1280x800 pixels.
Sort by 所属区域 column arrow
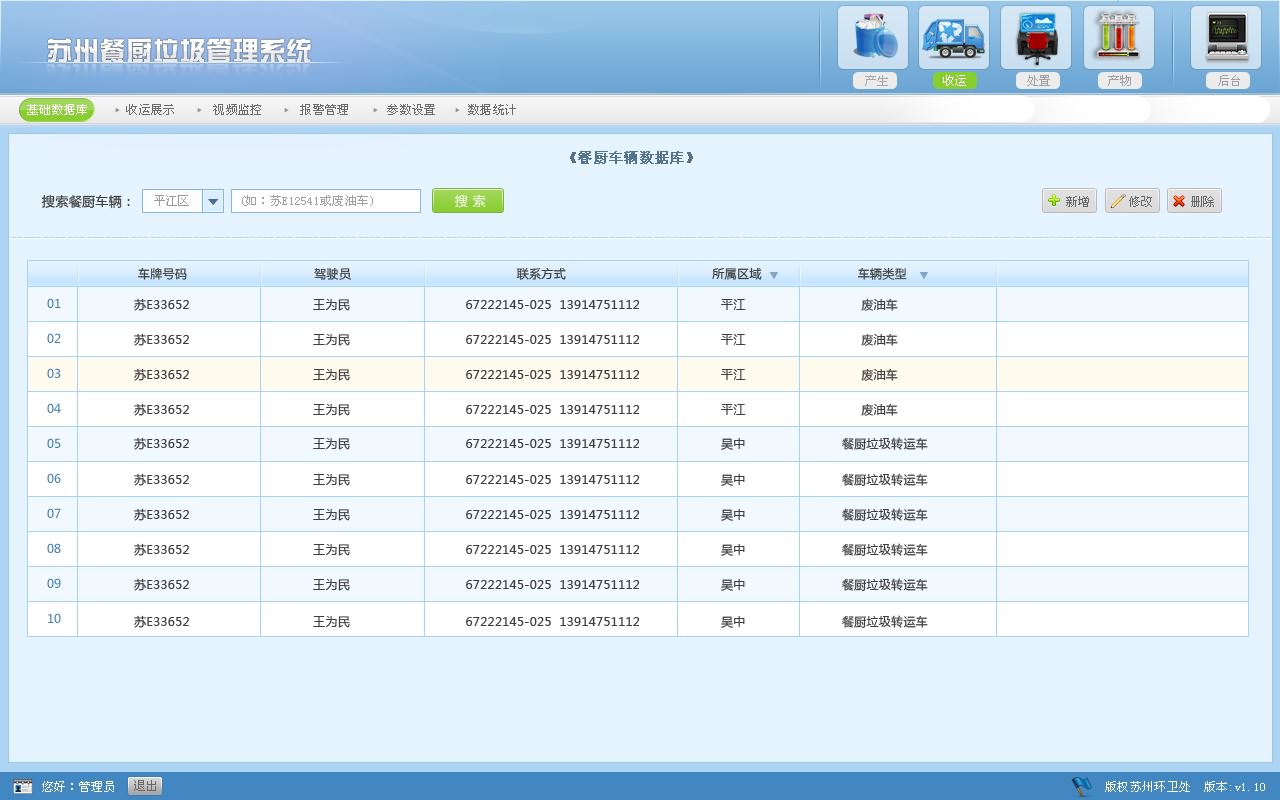(774, 275)
